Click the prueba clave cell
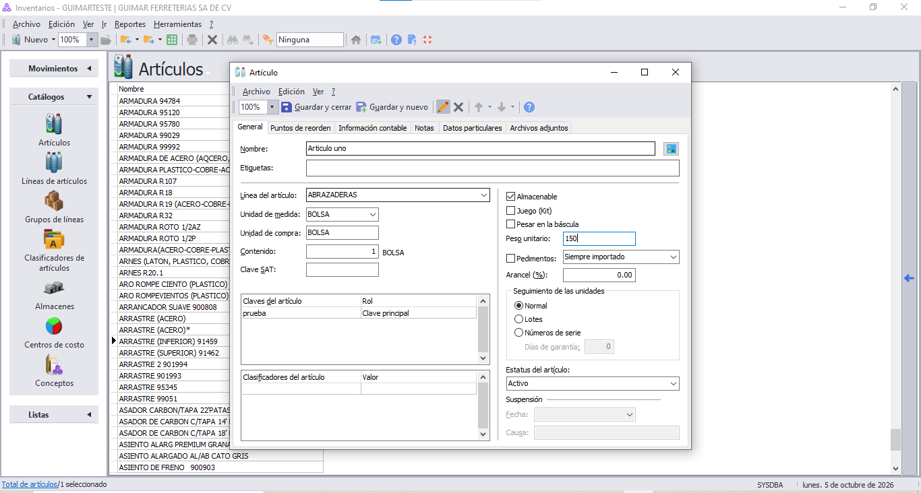Viewport: 921px width, 493px height. pyautogui.click(x=300, y=313)
